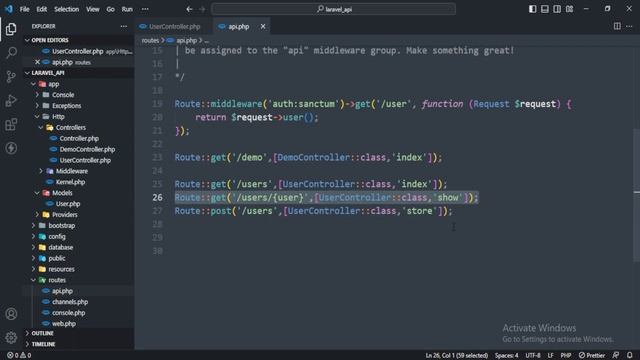Image resolution: width=640 pixels, height=360 pixels.
Task: Open the Run menu
Action: (x=127, y=9)
